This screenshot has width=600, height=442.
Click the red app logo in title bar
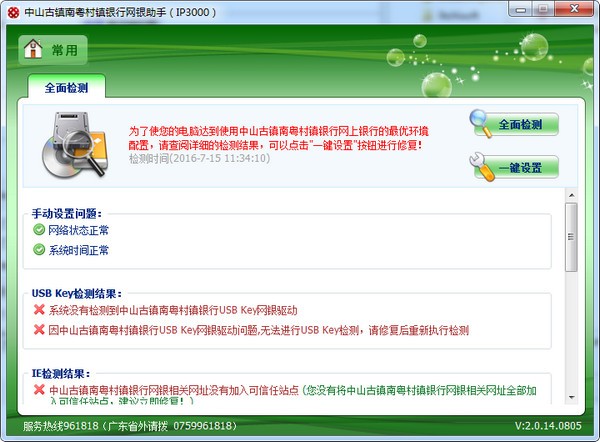[13, 13]
